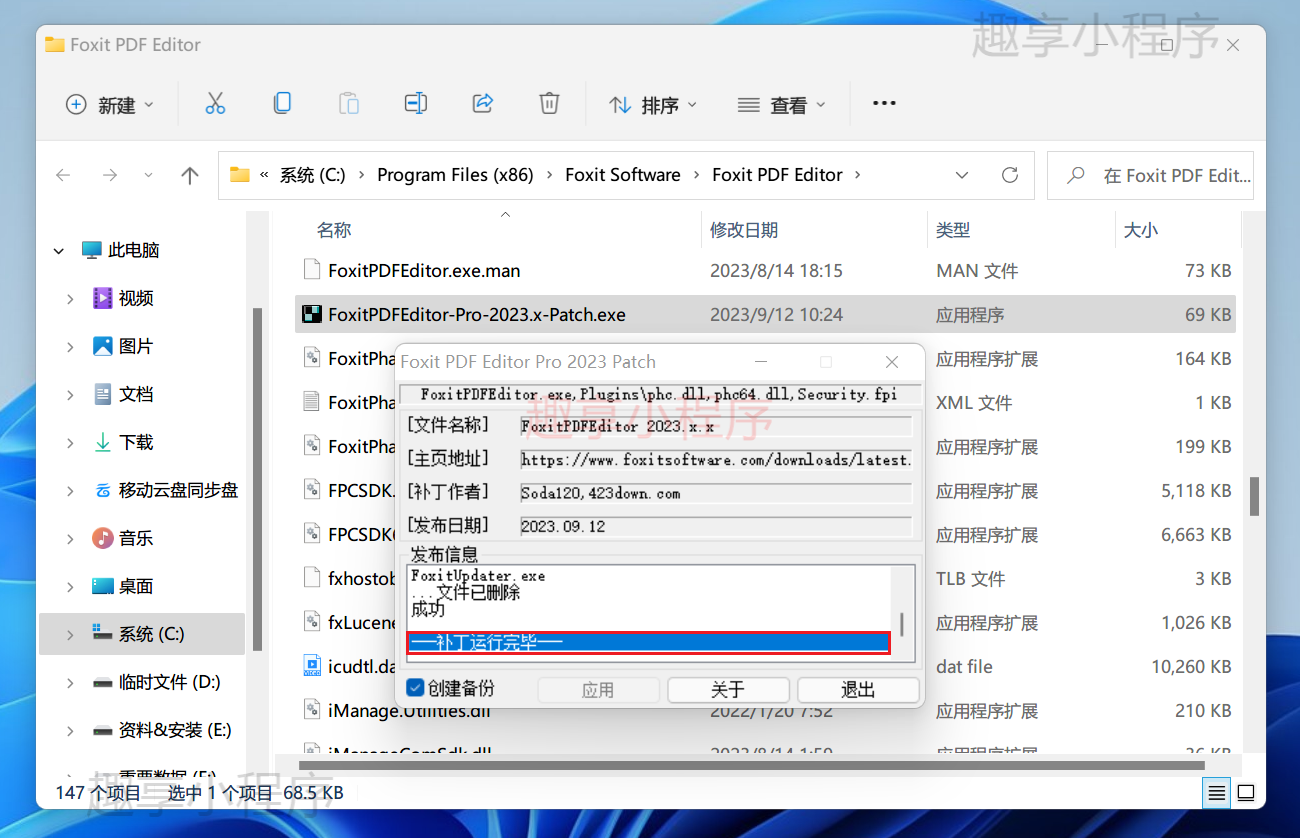Click the 音乐 (Music) icon in sidebar
This screenshot has height=838, width=1300.
[102, 538]
